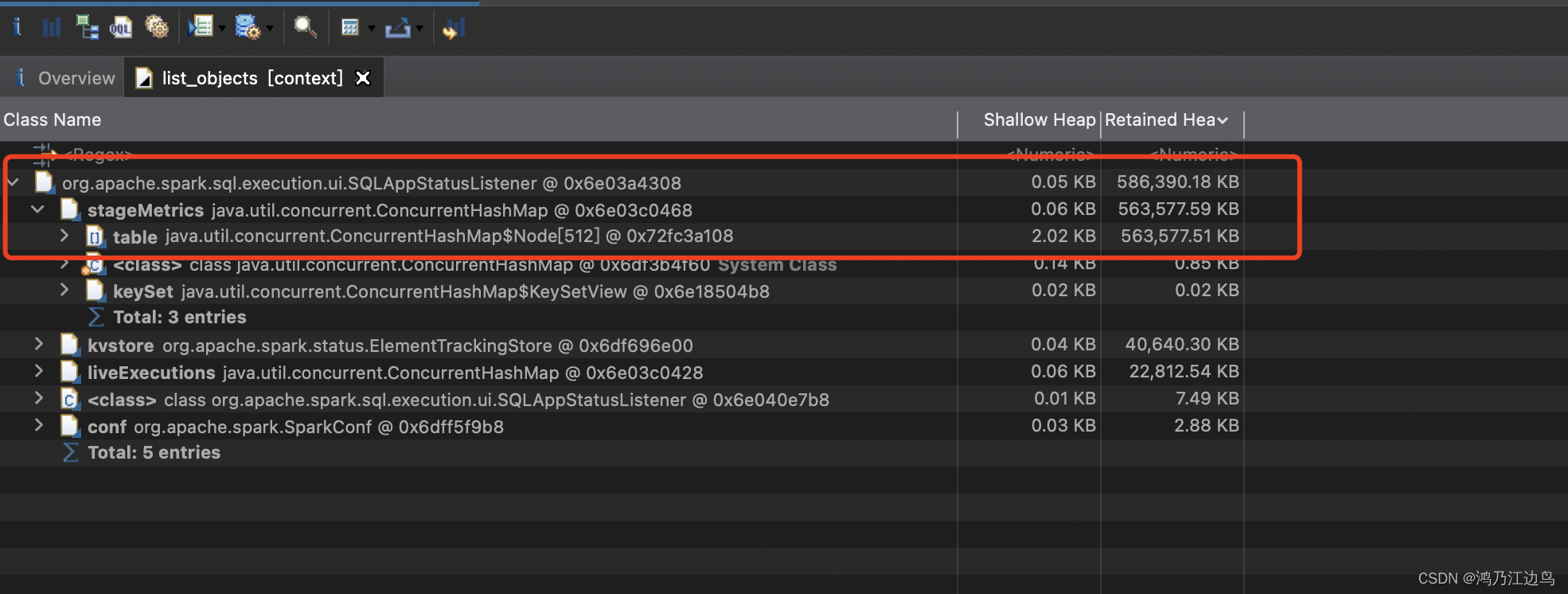This screenshot has width=1568, height=594.
Task: Click the list_objects tab page icon
Action: pyautogui.click(x=144, y=78)
